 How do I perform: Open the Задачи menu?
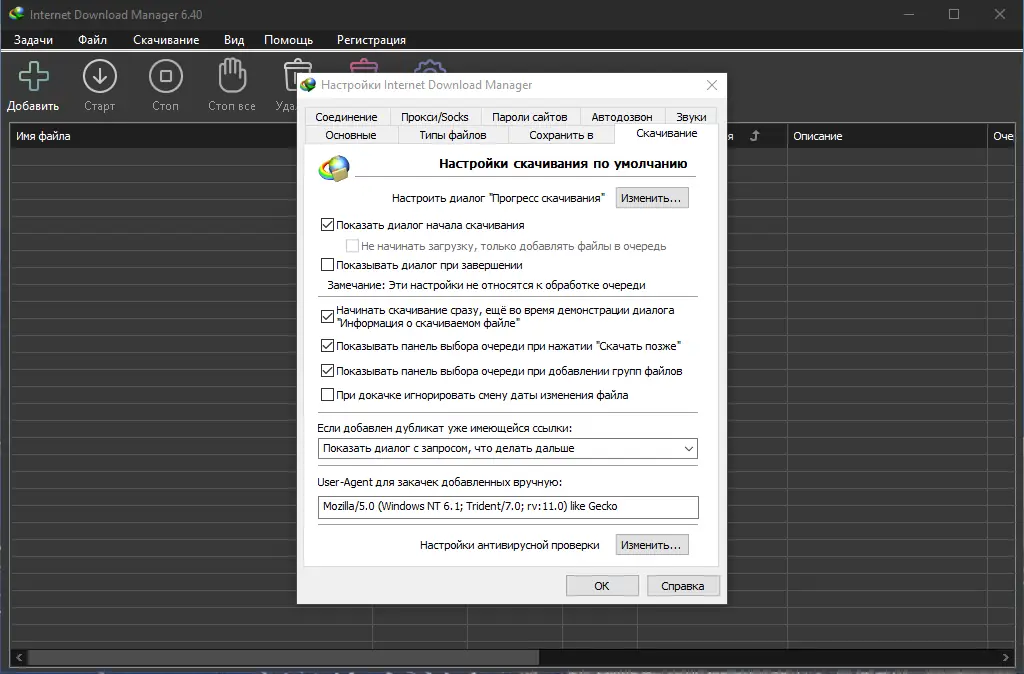click(33, 40)
